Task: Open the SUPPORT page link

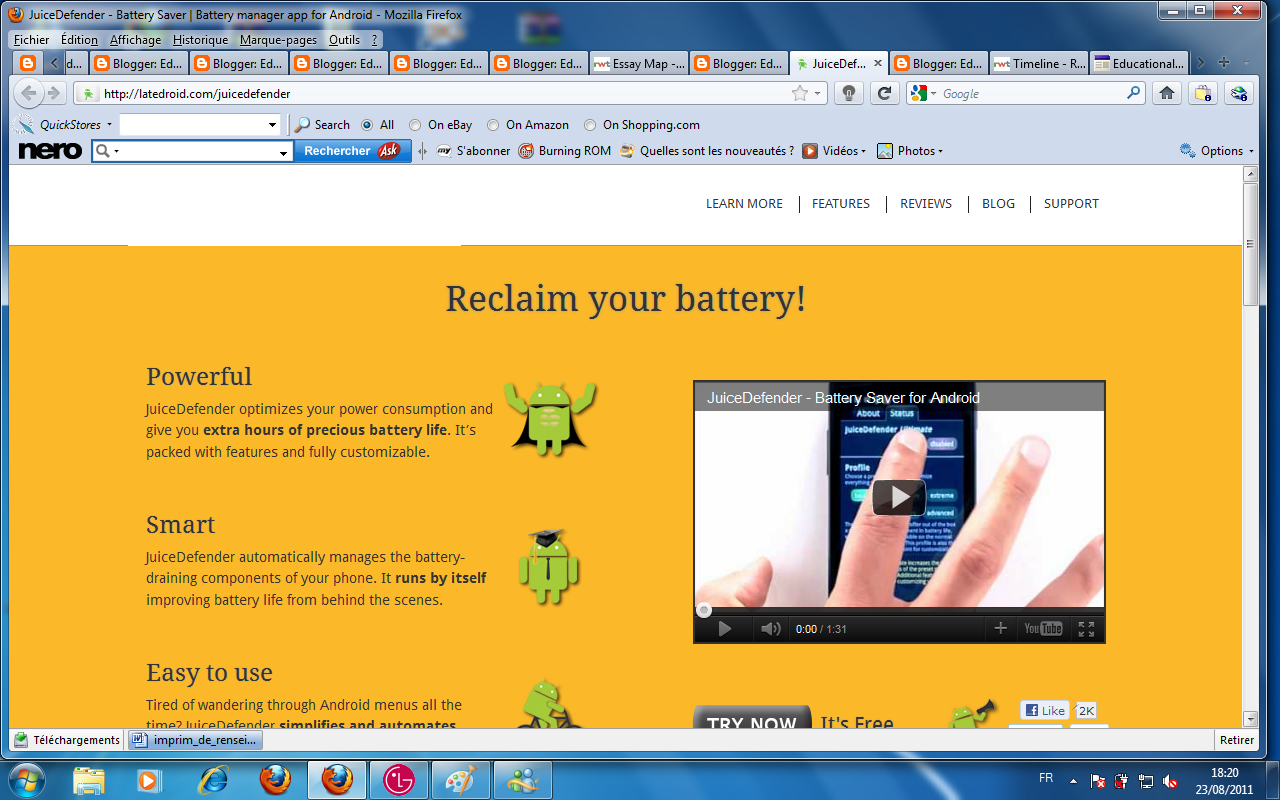Action: point(1071,203)
